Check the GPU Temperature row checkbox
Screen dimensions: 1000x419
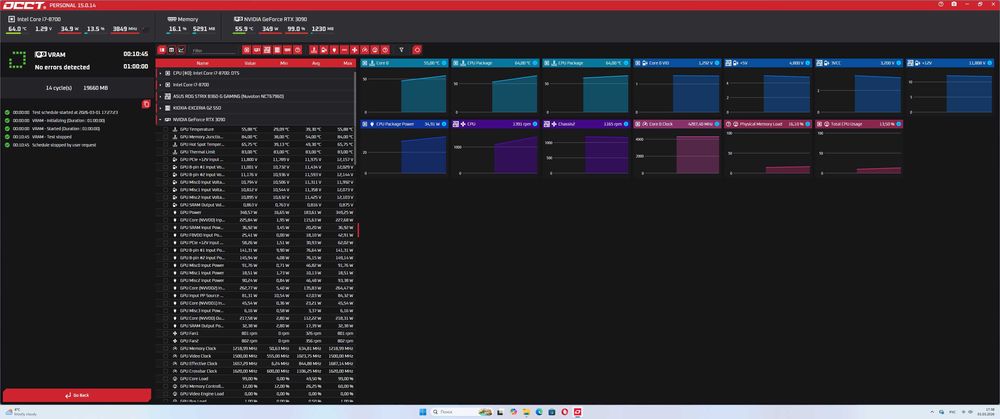[166, 129]
